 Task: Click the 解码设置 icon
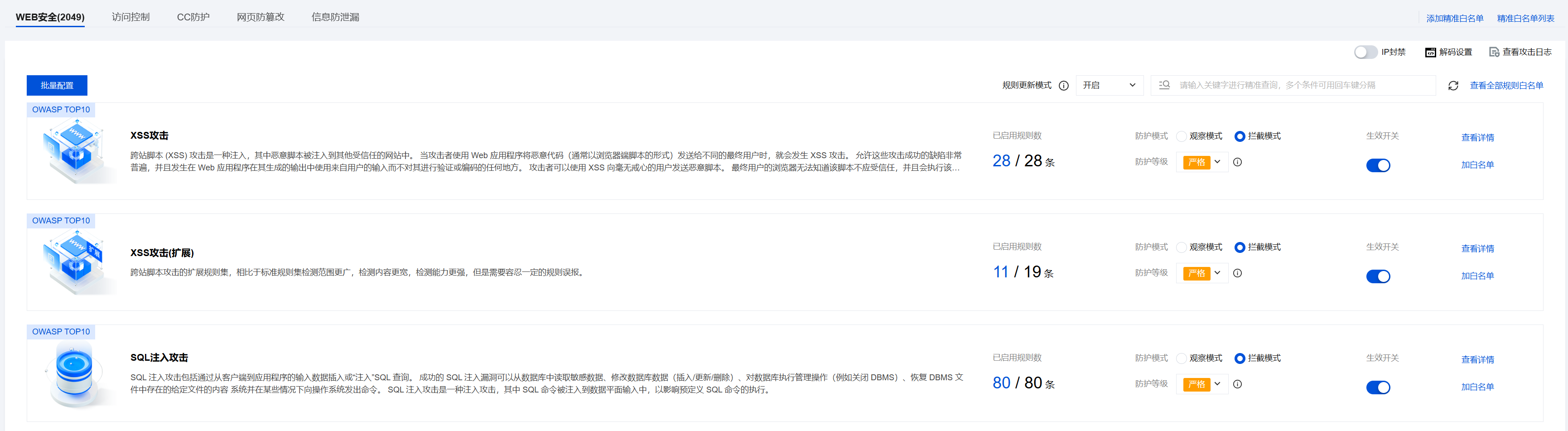[1430, 53]
